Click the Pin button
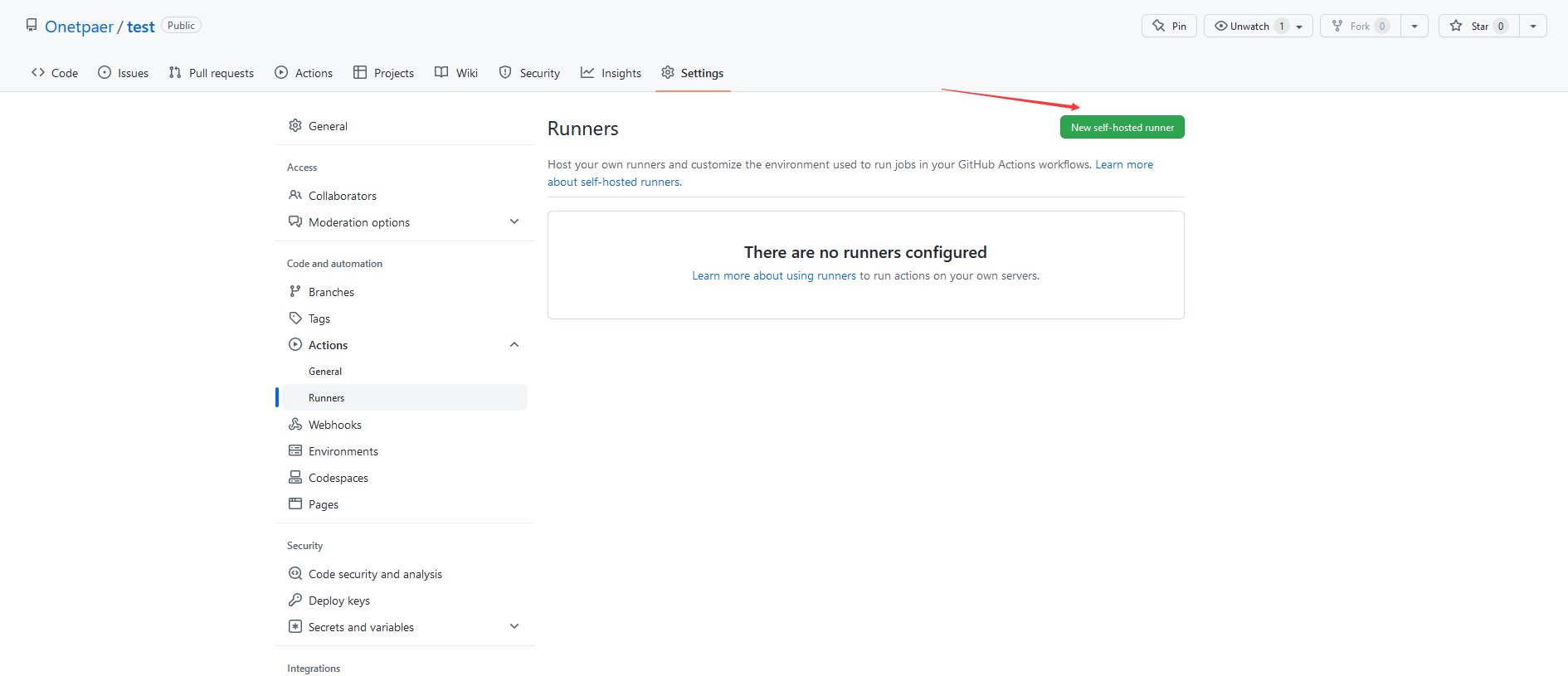This screenshot has width=1568, height=676. 1169,26
